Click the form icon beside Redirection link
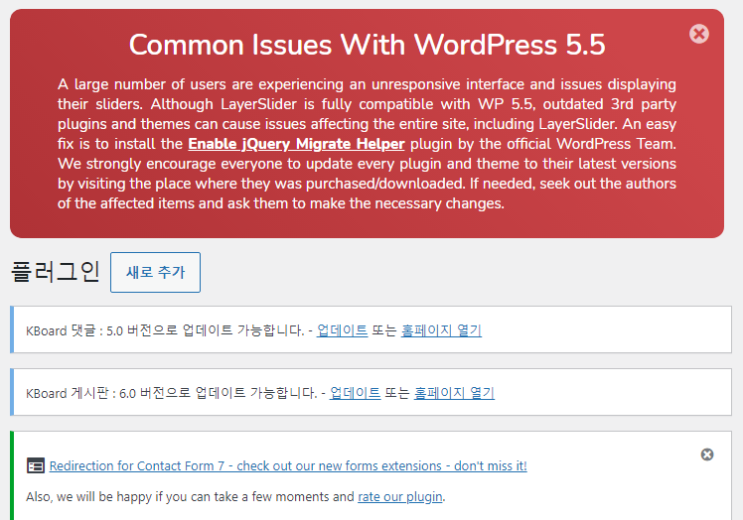Screen dimensions: 743x520 [x=36, y=465]
